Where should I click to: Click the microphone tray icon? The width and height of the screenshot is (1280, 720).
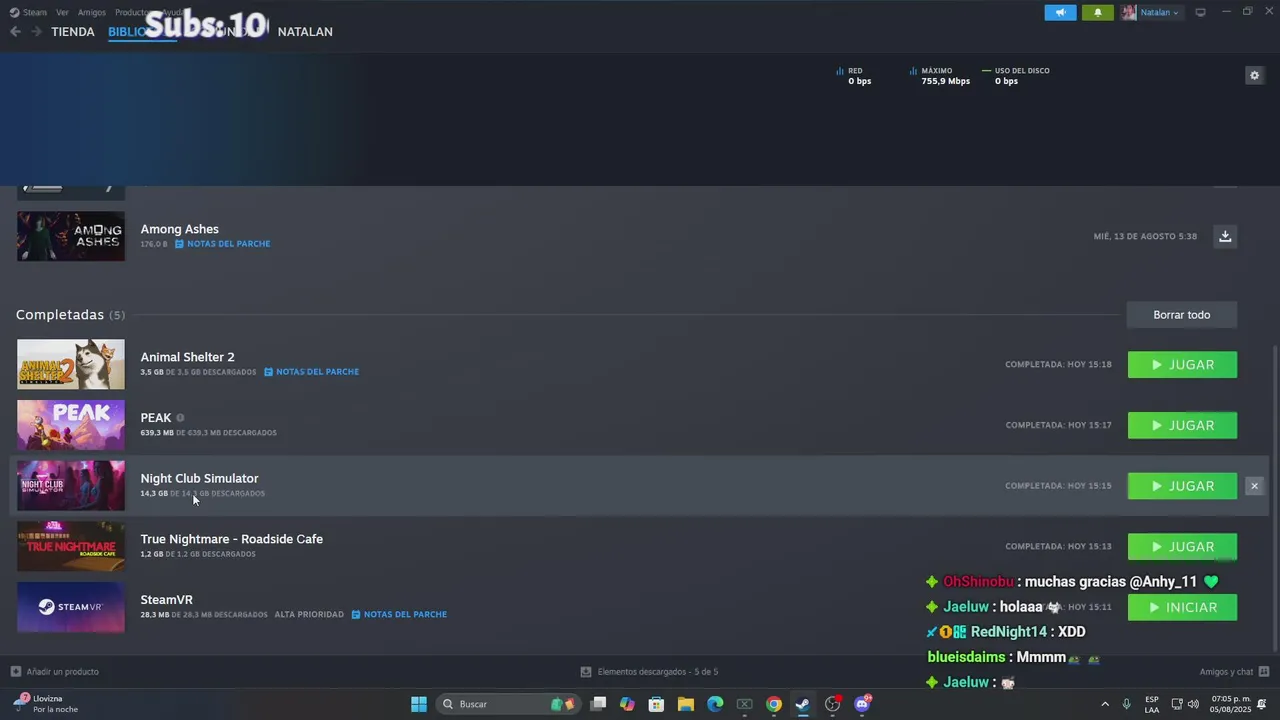[1127, 704]
